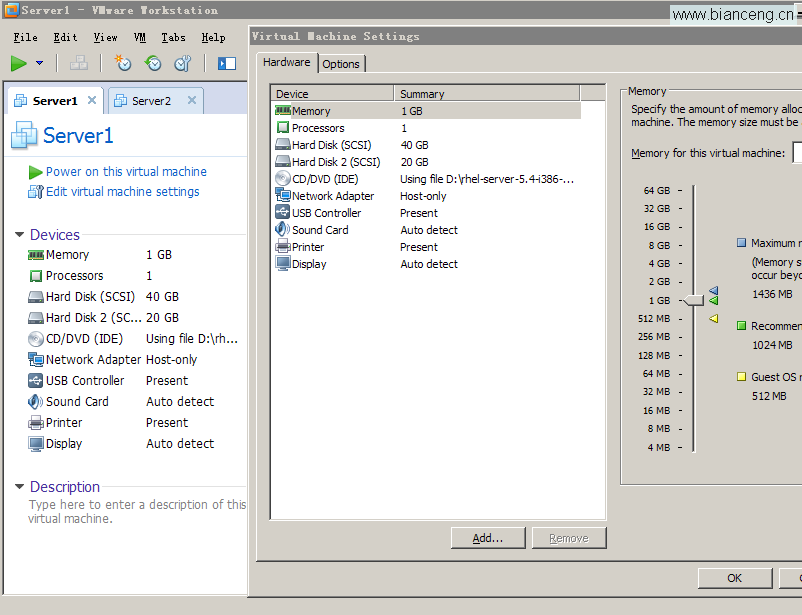Image resolution: width=802 pixels, height=615 pixels.
Task: Open the File menu
Action: click(25, 37)
